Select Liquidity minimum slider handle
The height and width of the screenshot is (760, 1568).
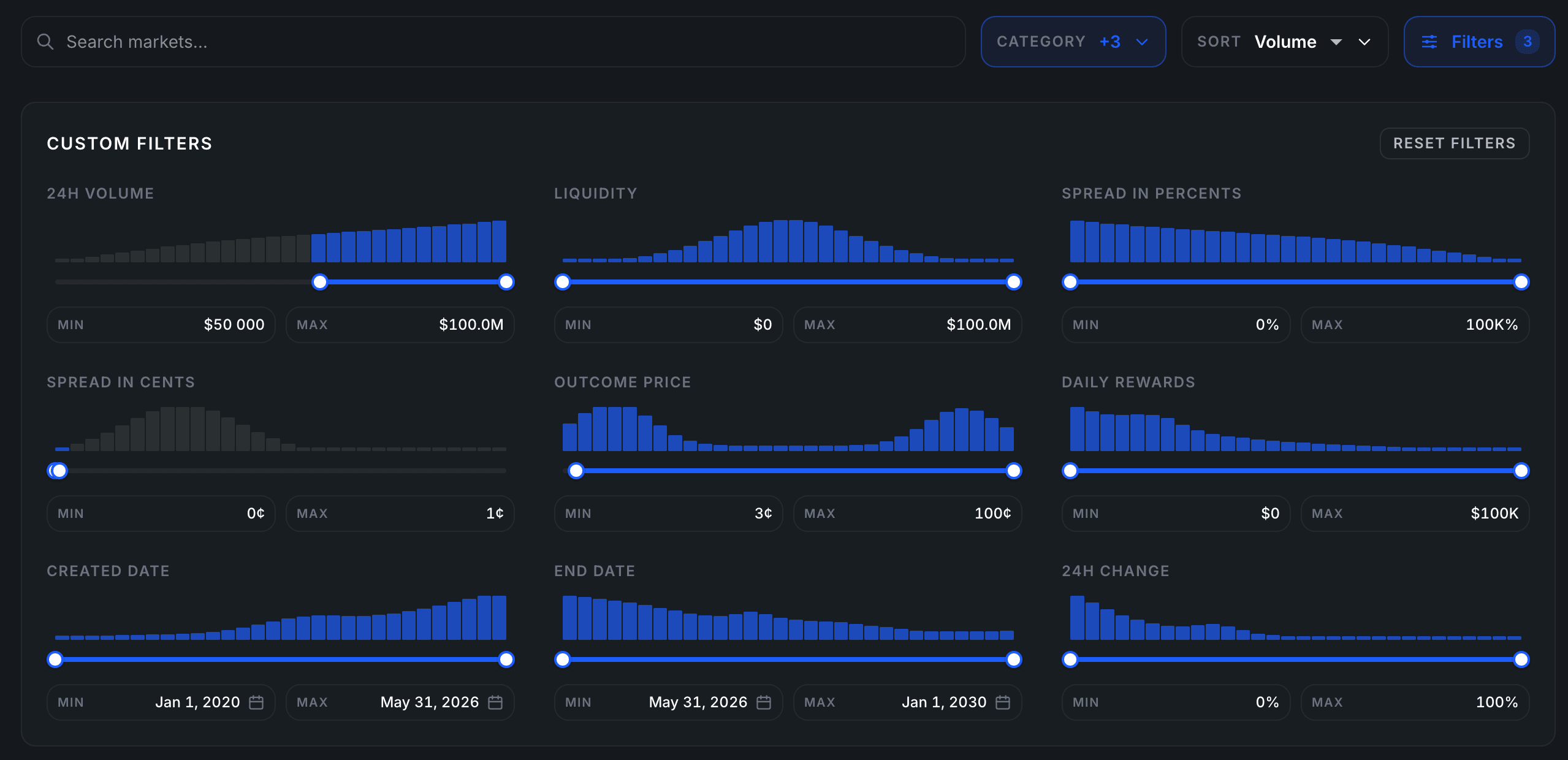point(563,282)
